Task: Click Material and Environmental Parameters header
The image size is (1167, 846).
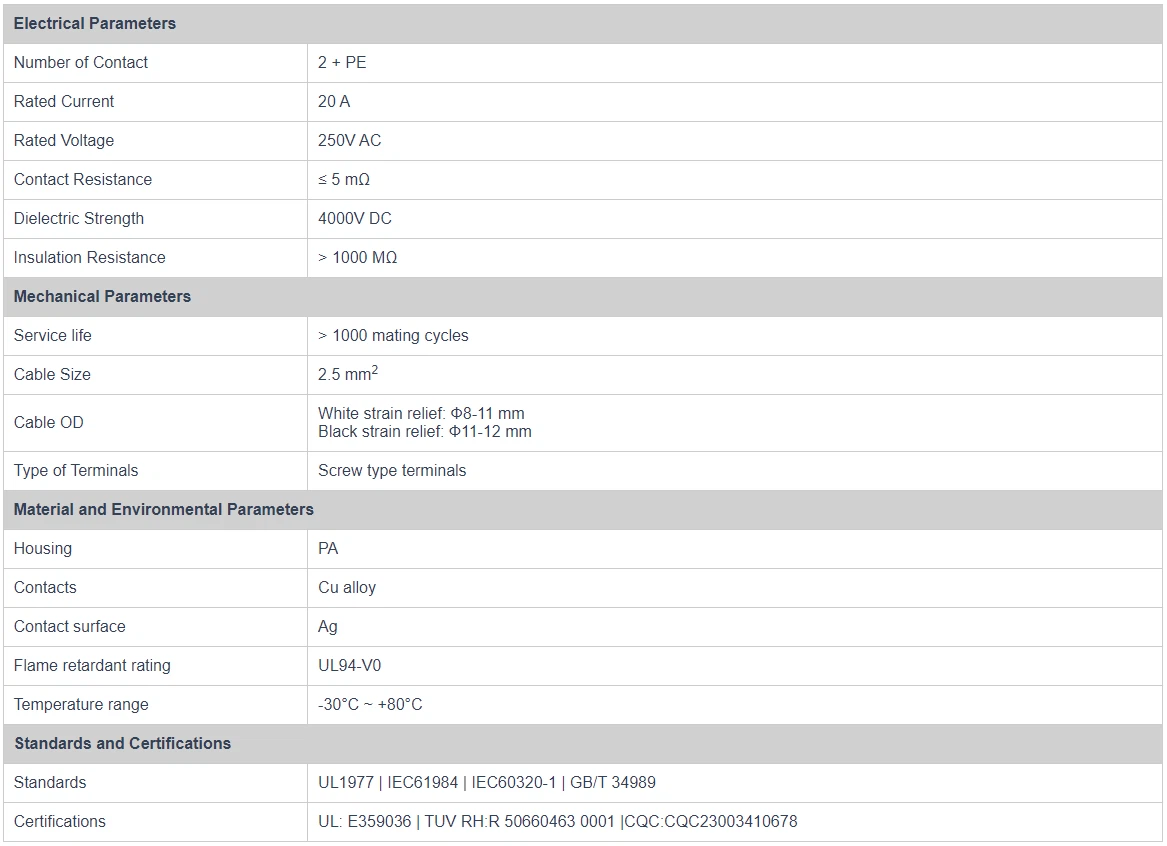Action: (x=164, y=509)
